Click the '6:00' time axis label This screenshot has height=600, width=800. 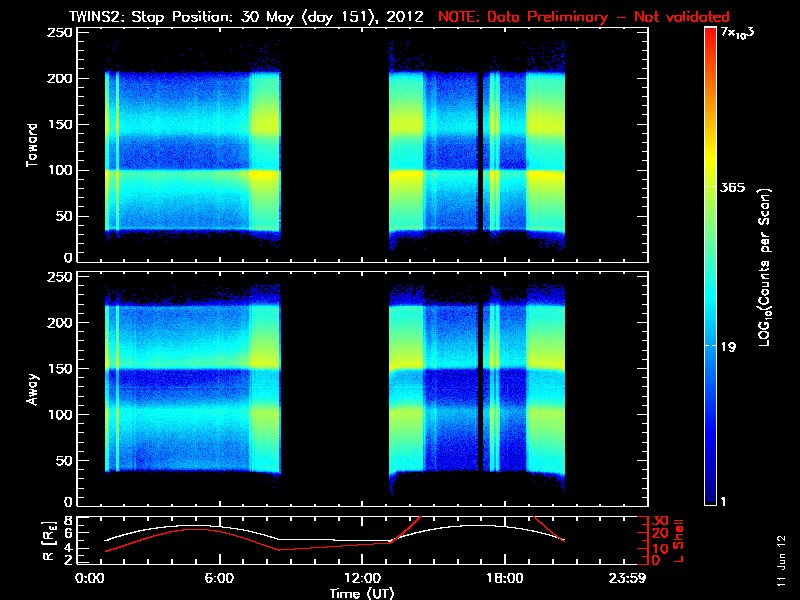pos(219,579)
